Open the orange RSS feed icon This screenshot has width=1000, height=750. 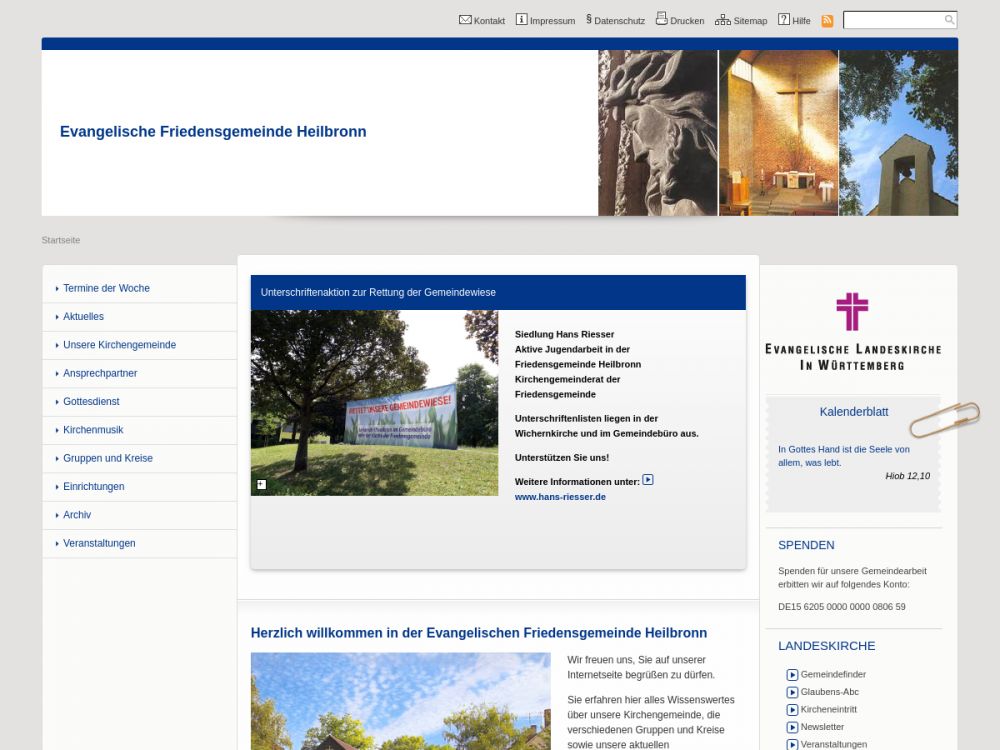(827, 21)
